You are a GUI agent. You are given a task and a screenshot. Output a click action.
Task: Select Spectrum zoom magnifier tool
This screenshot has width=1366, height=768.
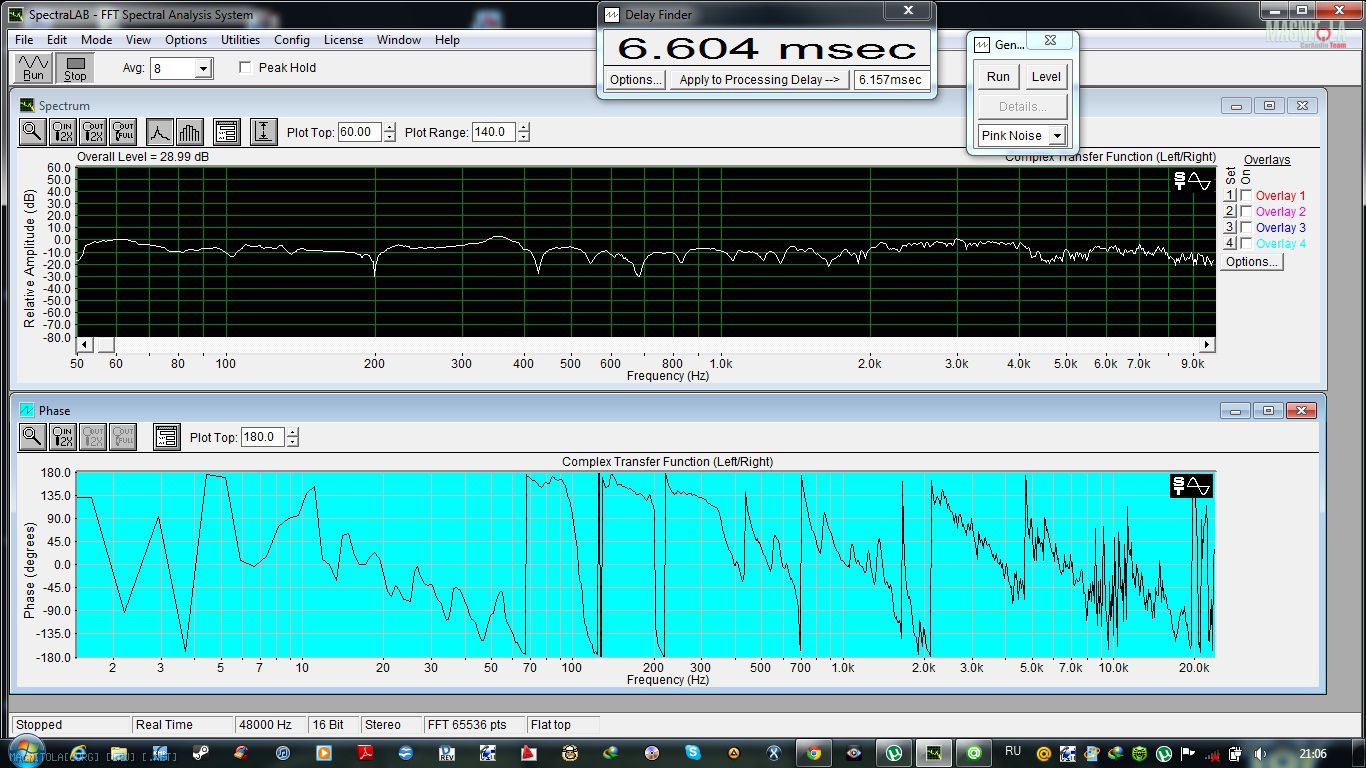click(x=33, y=131)
